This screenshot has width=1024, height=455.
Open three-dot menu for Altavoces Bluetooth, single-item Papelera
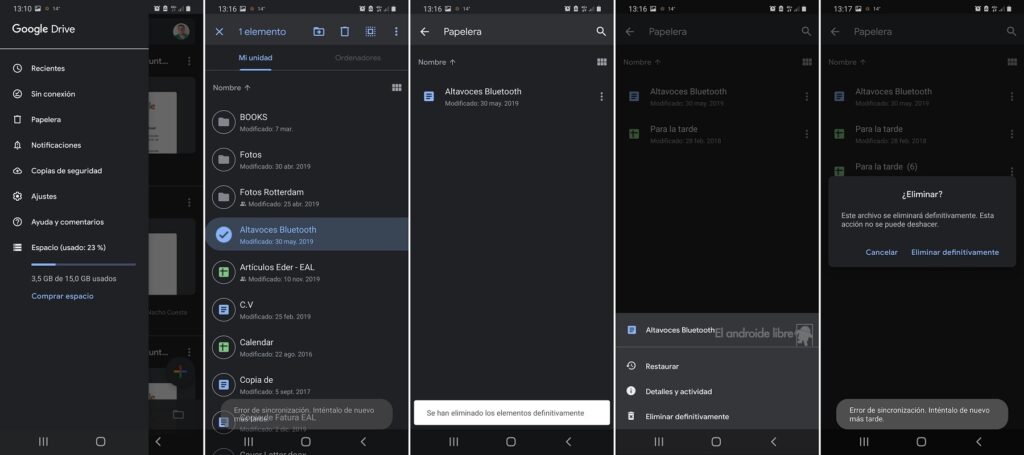pos(601,97)
